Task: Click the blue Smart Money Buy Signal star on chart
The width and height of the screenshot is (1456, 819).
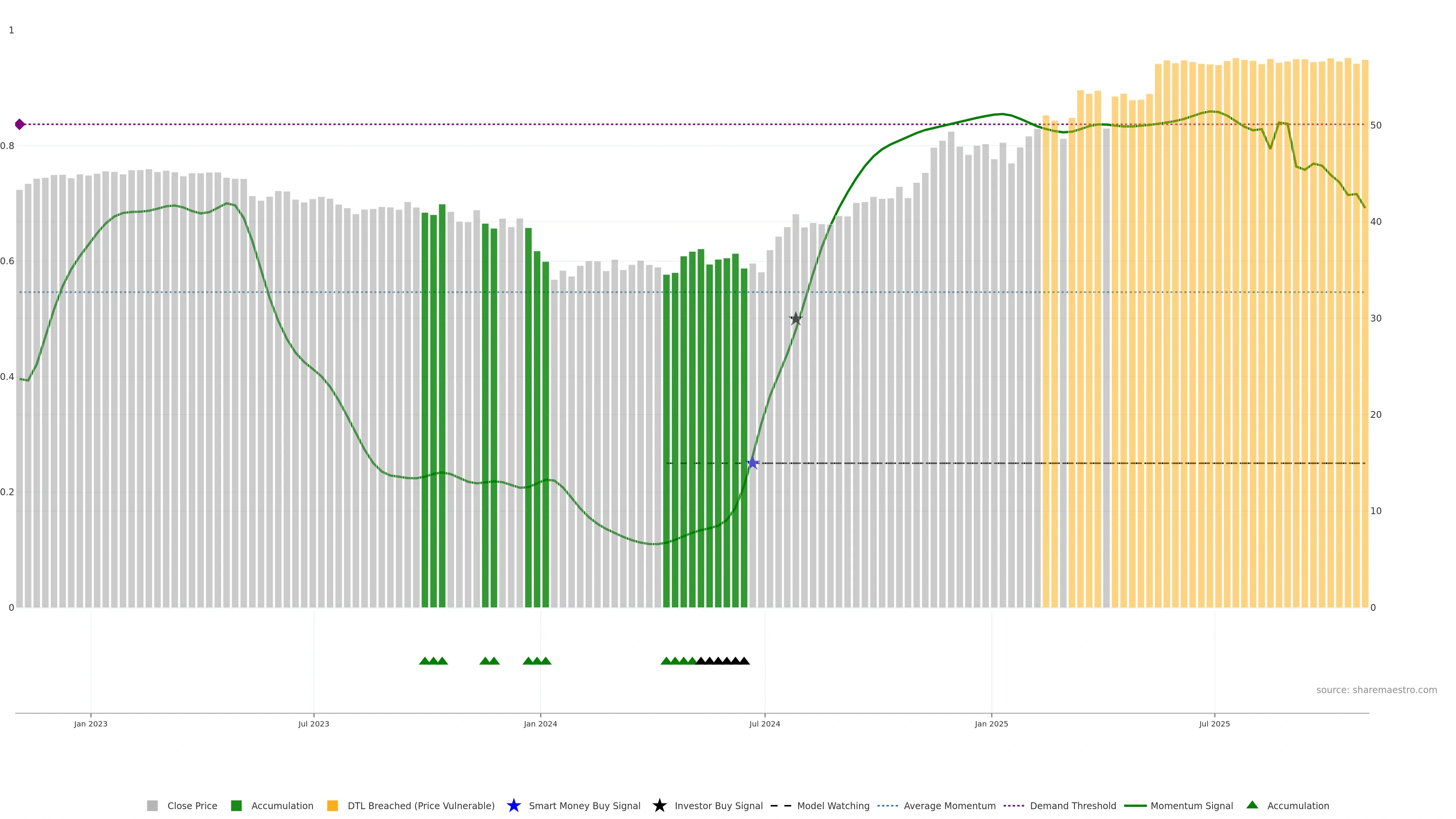Action: tap(752, 463)
